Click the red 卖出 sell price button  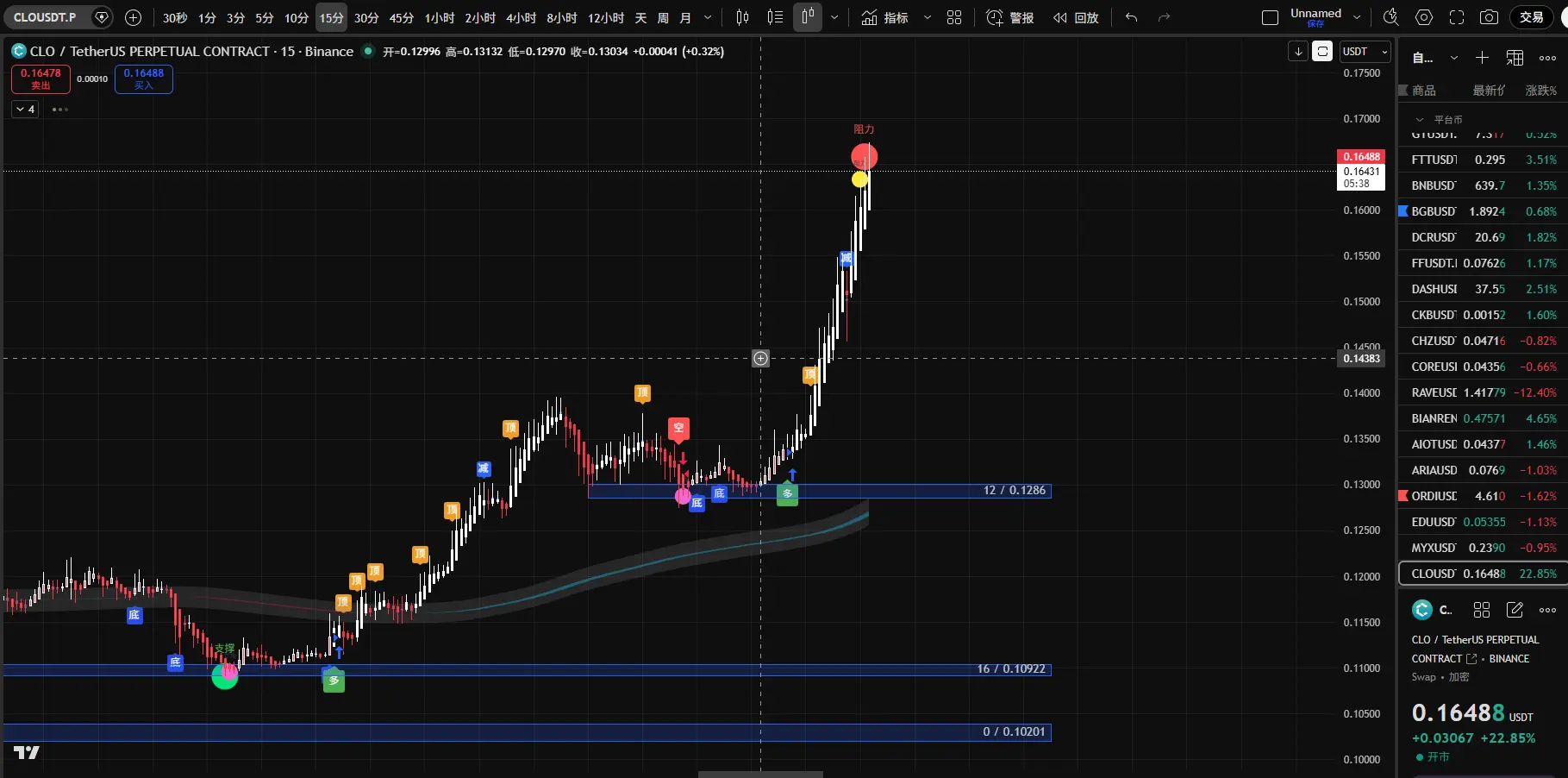click(41, 78)
